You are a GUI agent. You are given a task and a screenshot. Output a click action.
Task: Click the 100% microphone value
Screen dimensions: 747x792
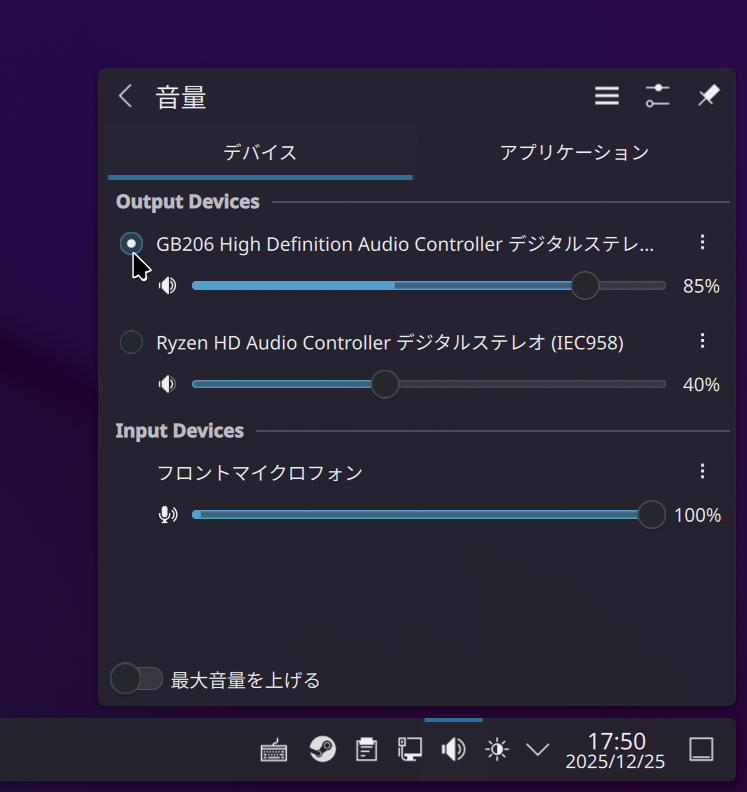[698, 515]
